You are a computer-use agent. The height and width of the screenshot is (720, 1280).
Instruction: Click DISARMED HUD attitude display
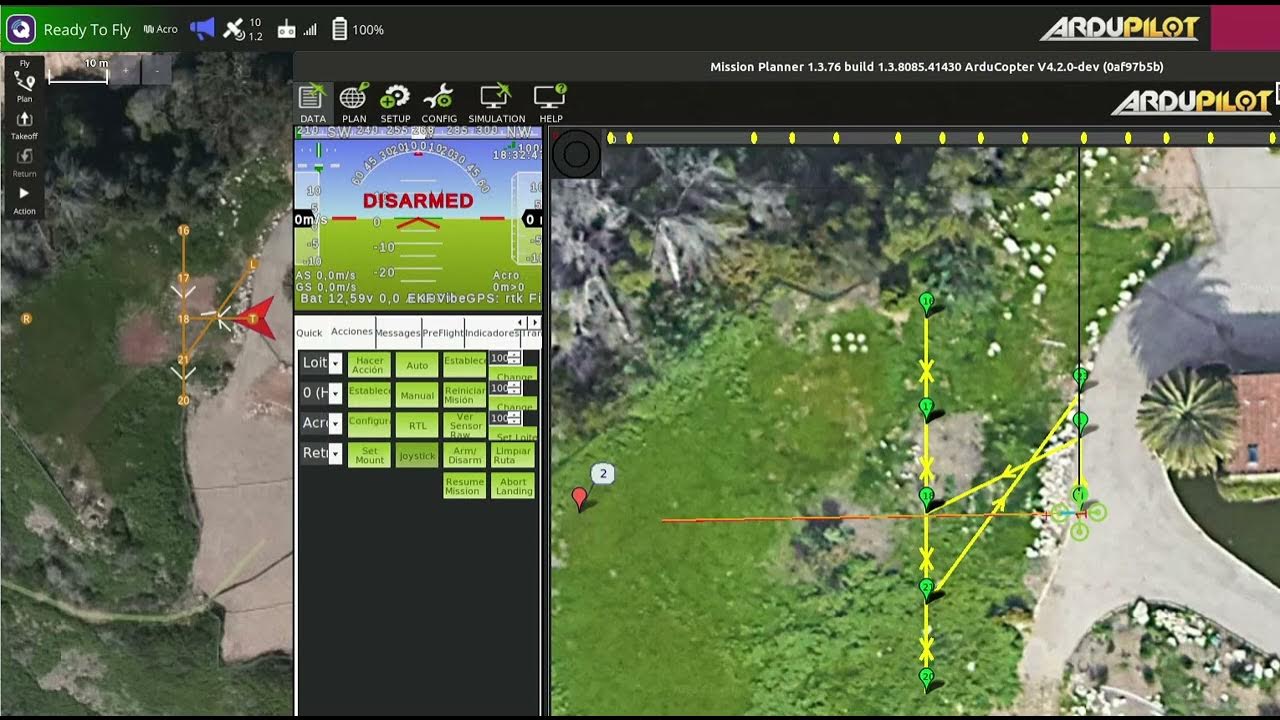point(418,216)
